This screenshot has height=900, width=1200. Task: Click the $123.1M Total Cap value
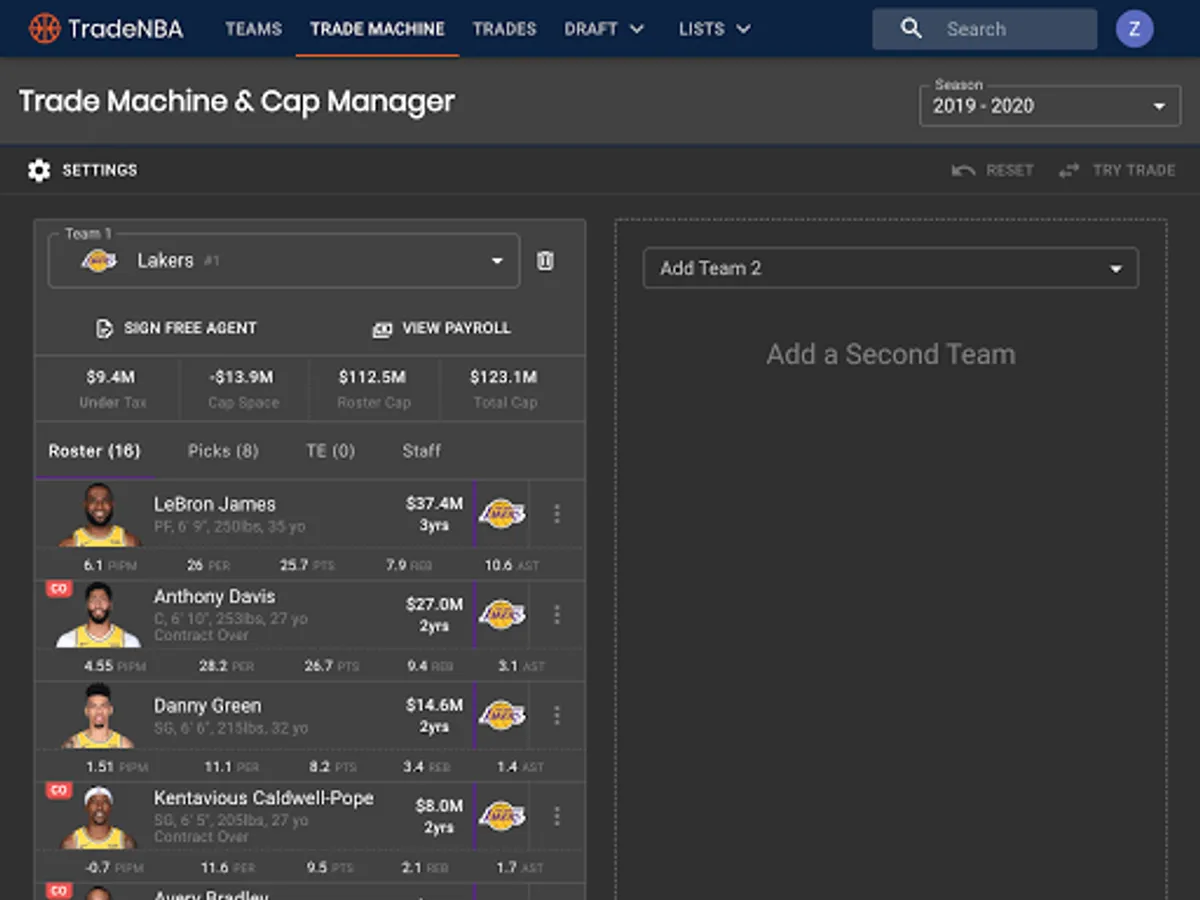[x=504, y=377]
